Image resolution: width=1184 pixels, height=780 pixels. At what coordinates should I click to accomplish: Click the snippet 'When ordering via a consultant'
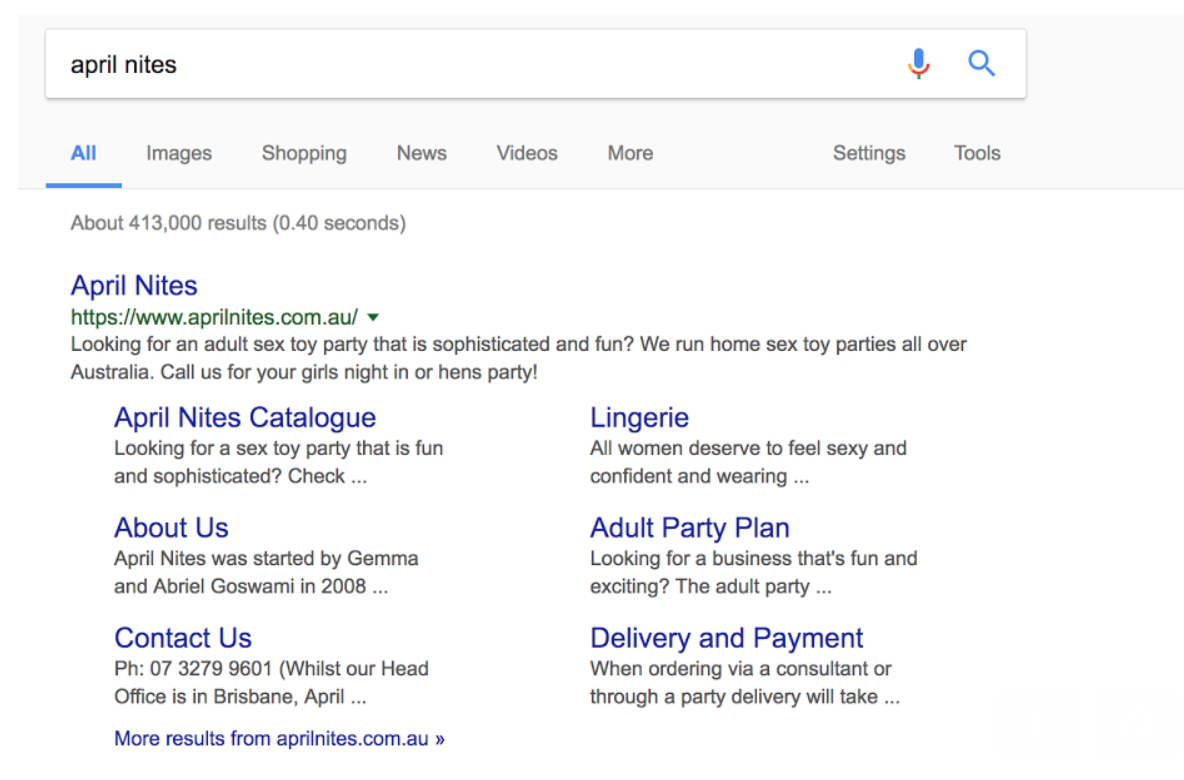(745, 683)
